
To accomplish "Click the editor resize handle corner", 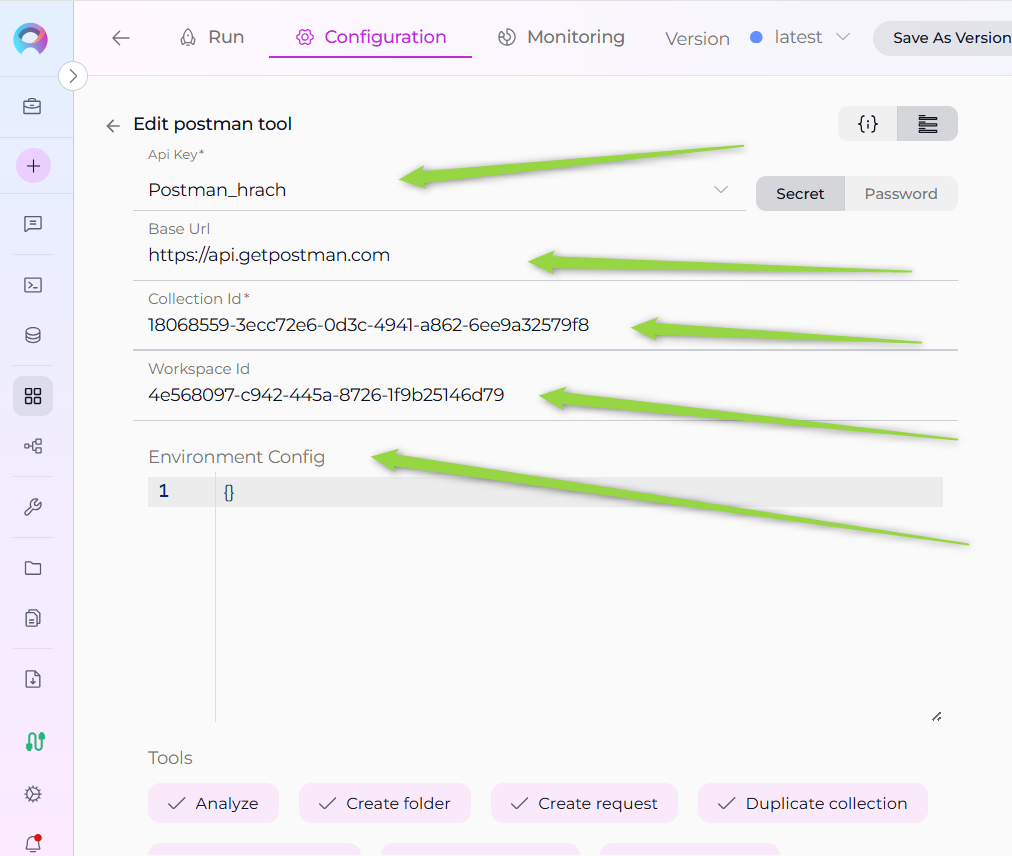I will (x=936, y=717).
